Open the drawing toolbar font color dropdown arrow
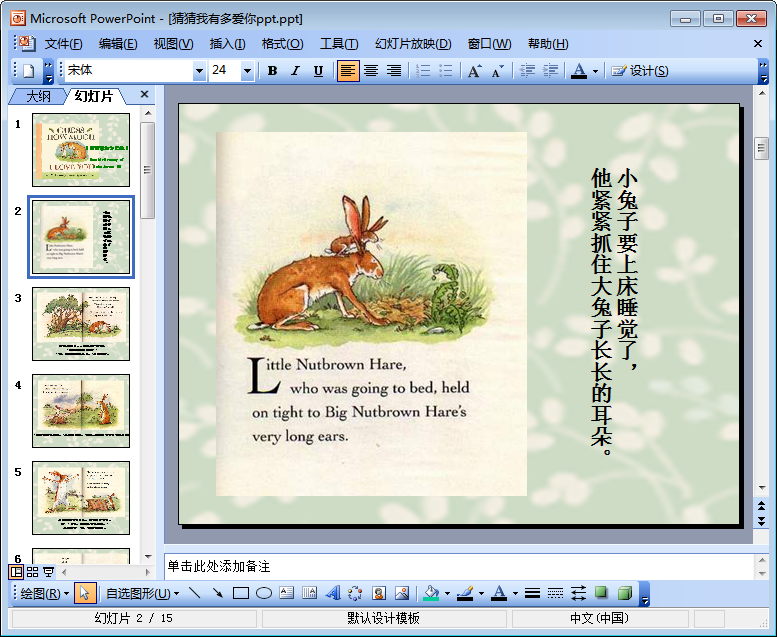This screenshot has width=777, height=637. point(515,593)
